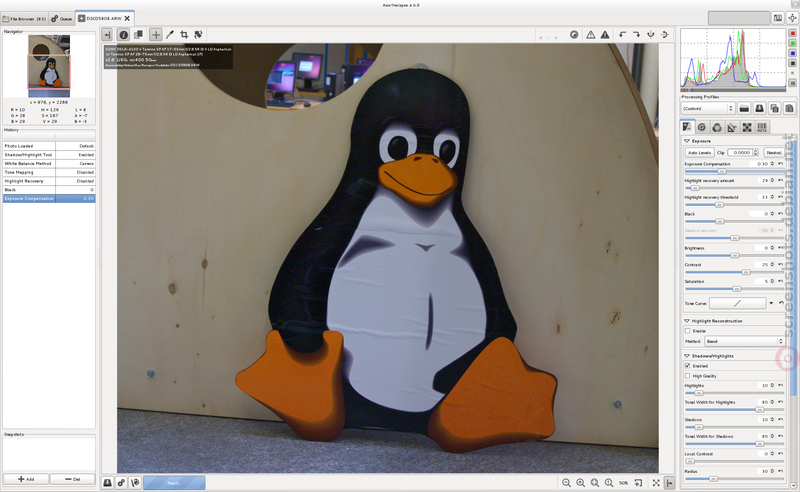Adjust the Contrast slider
This screenshot has width=800, height=492.
tap(733, 272)
